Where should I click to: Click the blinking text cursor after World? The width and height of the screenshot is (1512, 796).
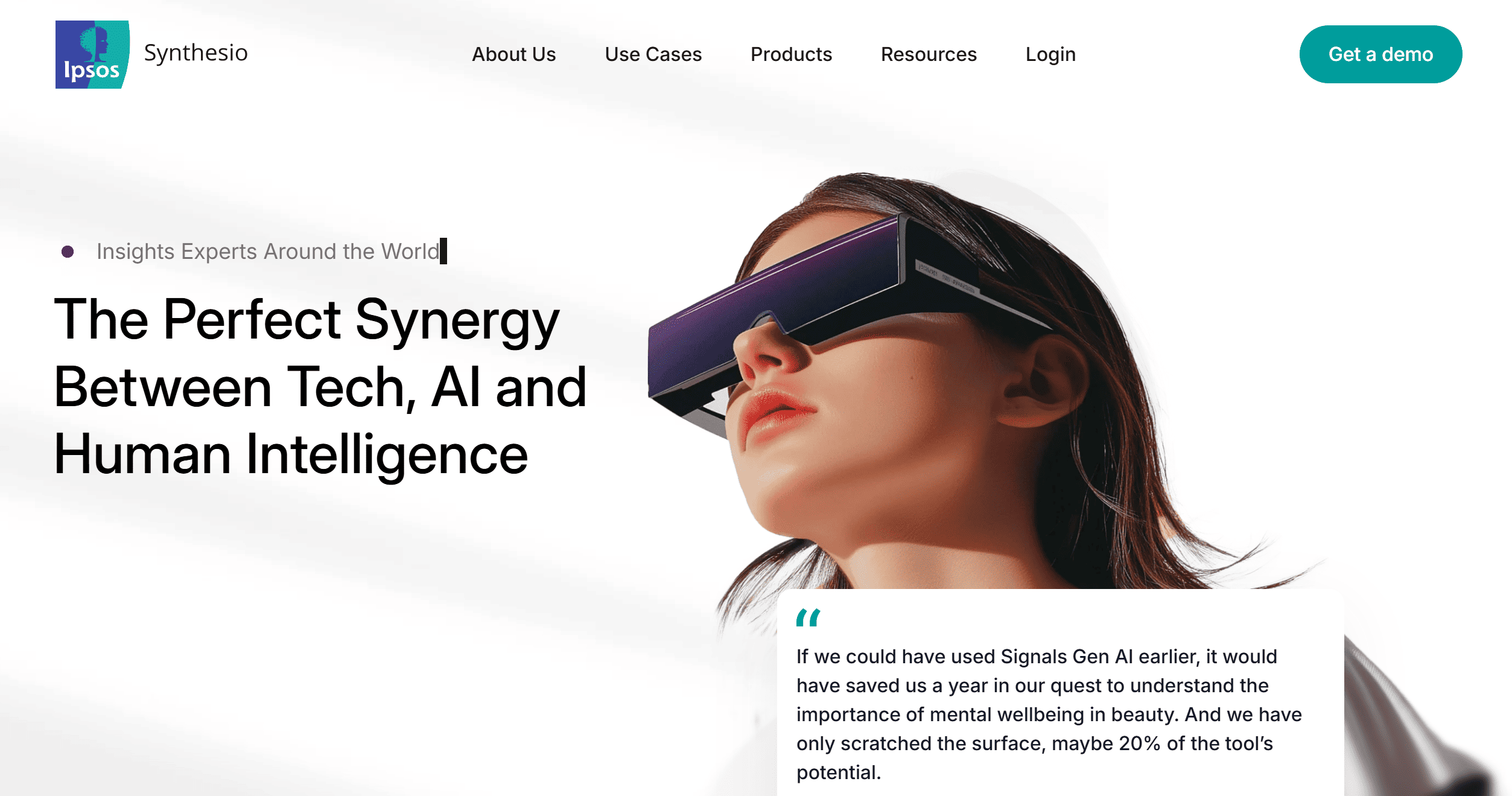[443, 251]
